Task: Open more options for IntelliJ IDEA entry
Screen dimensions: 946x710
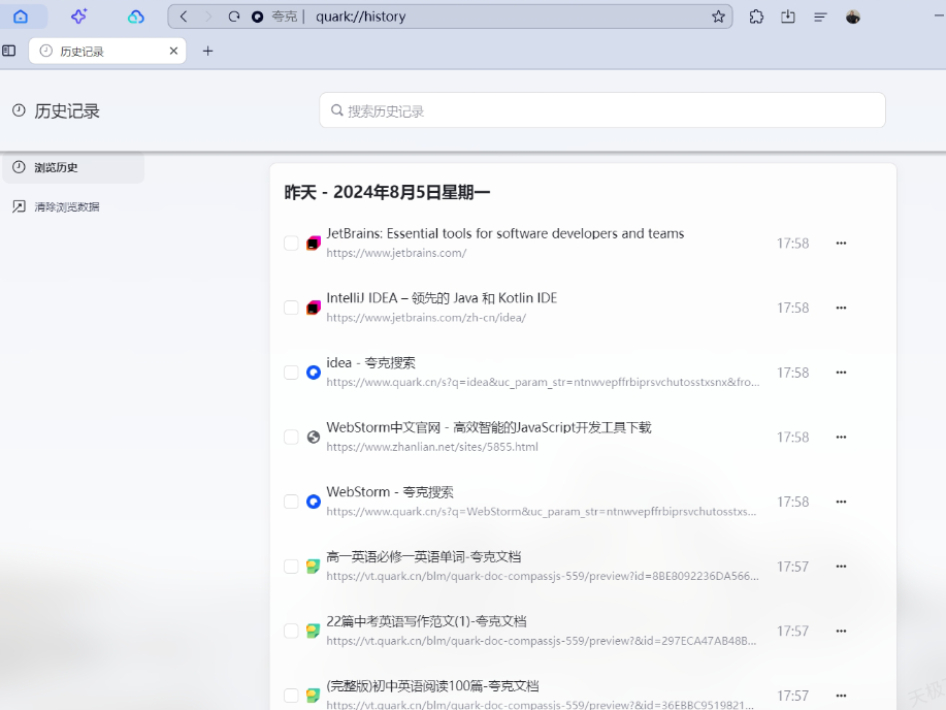Action: coord(841,308)
